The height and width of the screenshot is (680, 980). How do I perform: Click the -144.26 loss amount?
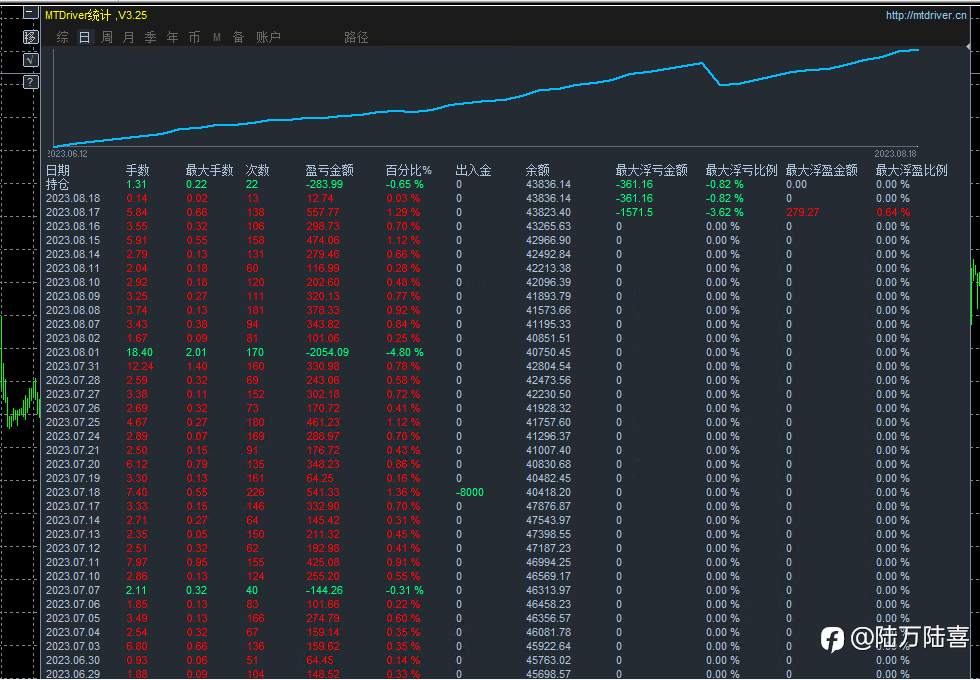(324, 591)
